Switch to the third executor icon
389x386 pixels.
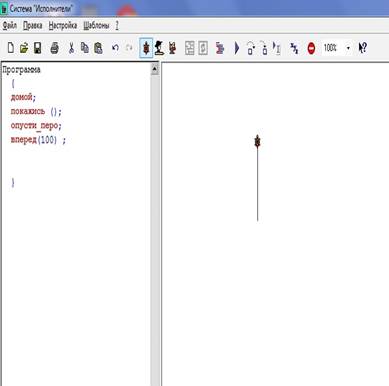click(172, 48)
